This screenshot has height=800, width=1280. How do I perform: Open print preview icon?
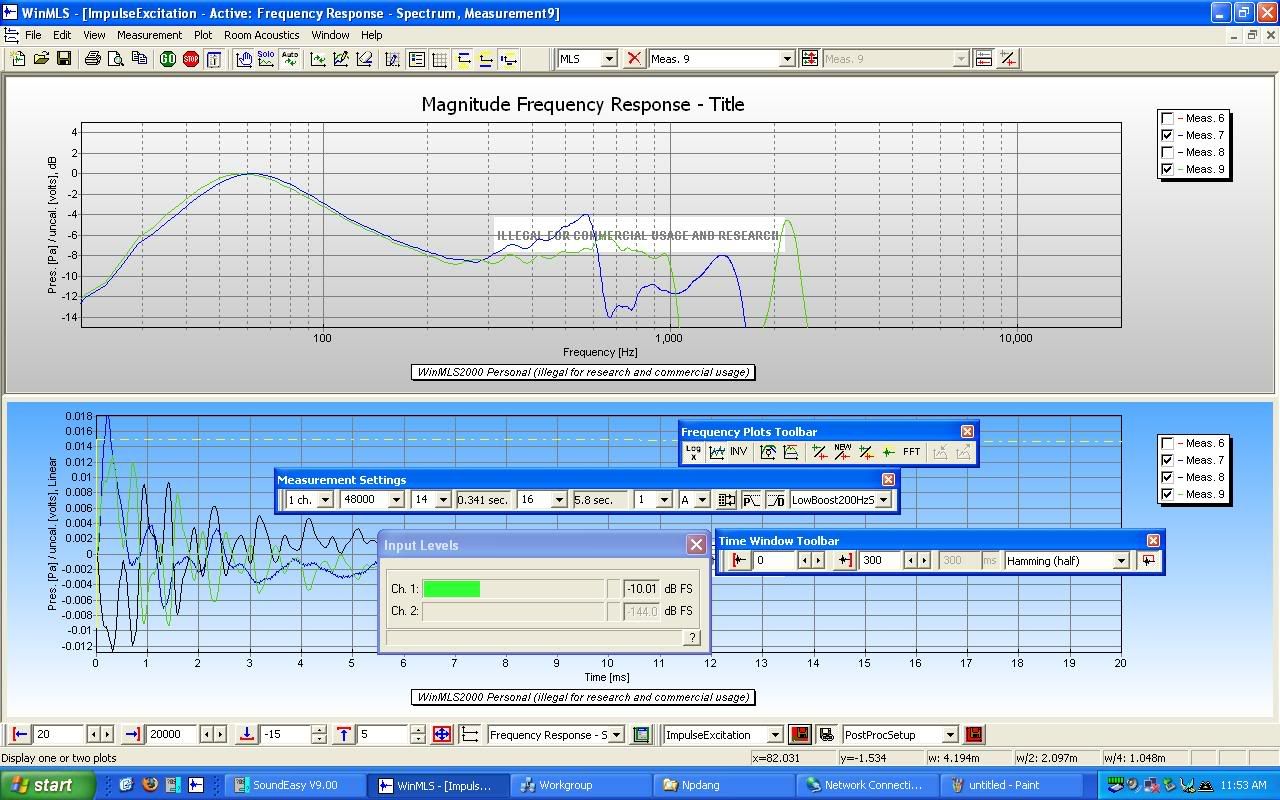coord(115,59)
